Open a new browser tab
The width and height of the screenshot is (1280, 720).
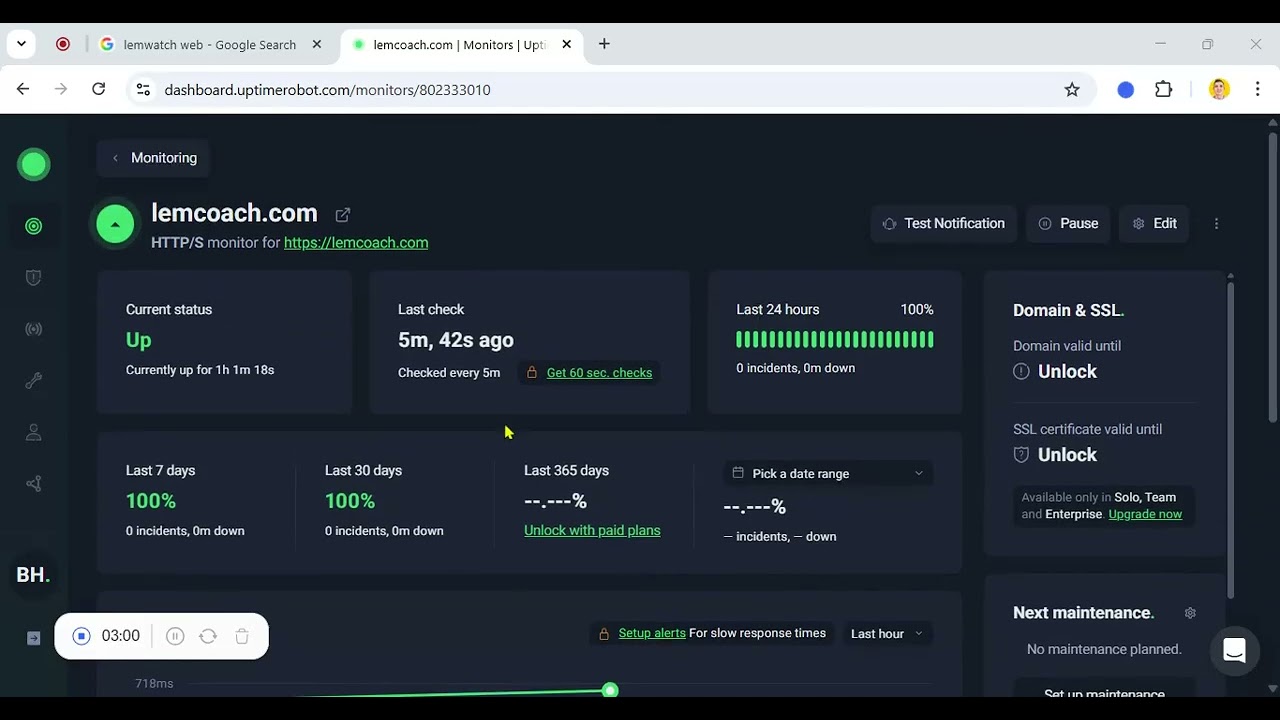(604, 44)
